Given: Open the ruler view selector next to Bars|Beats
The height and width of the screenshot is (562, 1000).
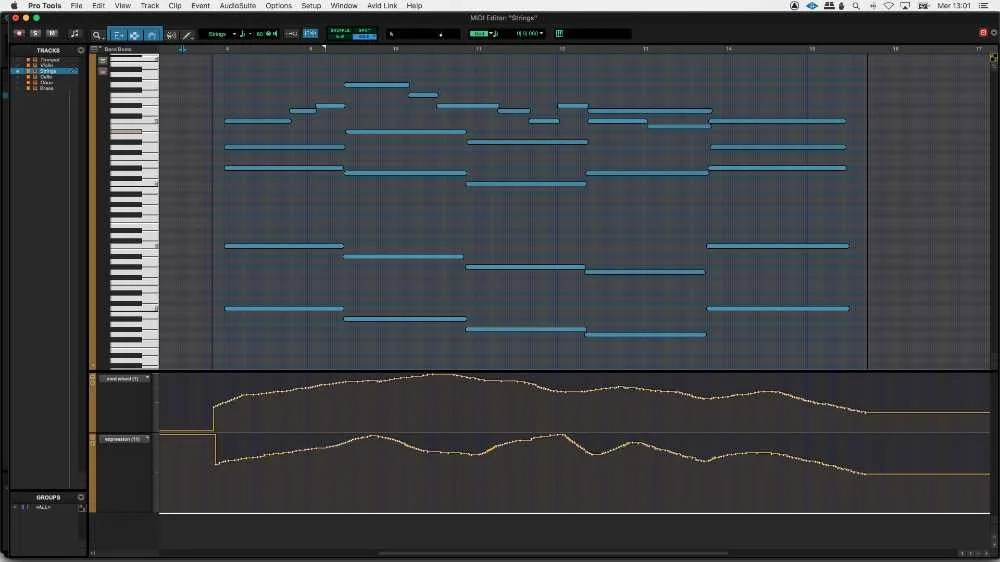Looking at the screenshot, I should pos(94,48).
